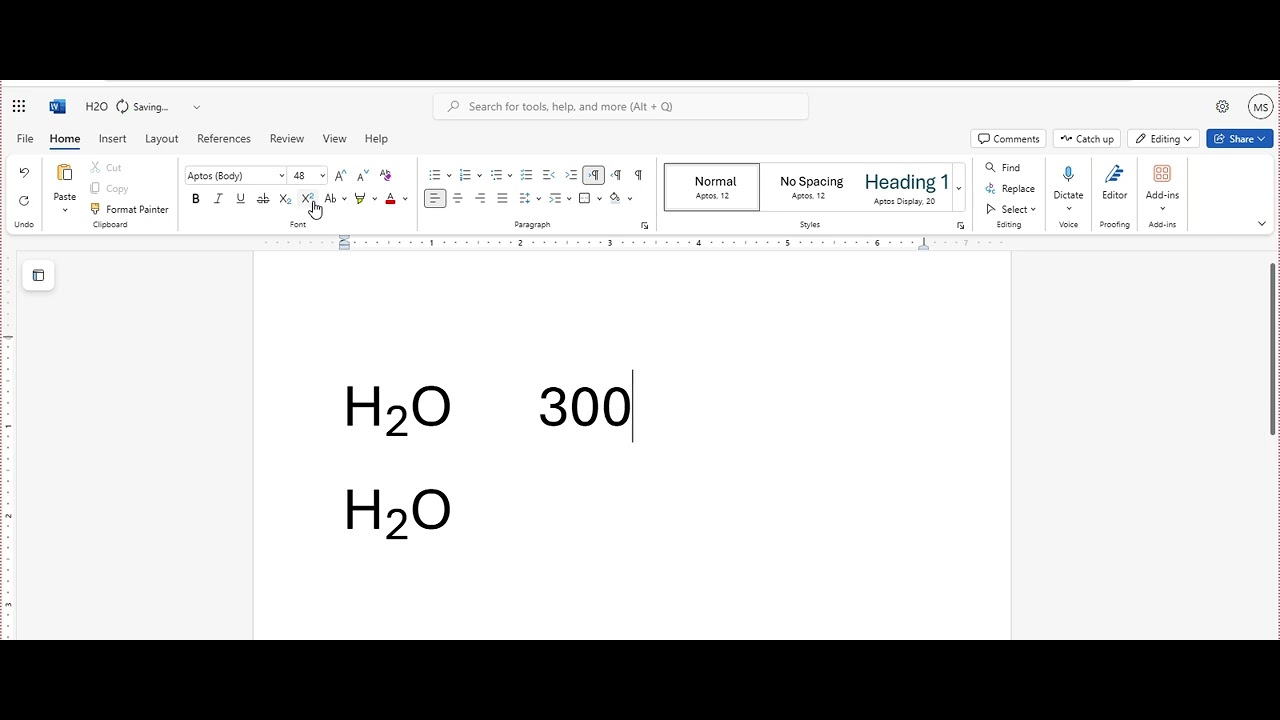This screenshot has width=1280, height=720.
Task: Open the References tab
Action: tap(224, 139)
